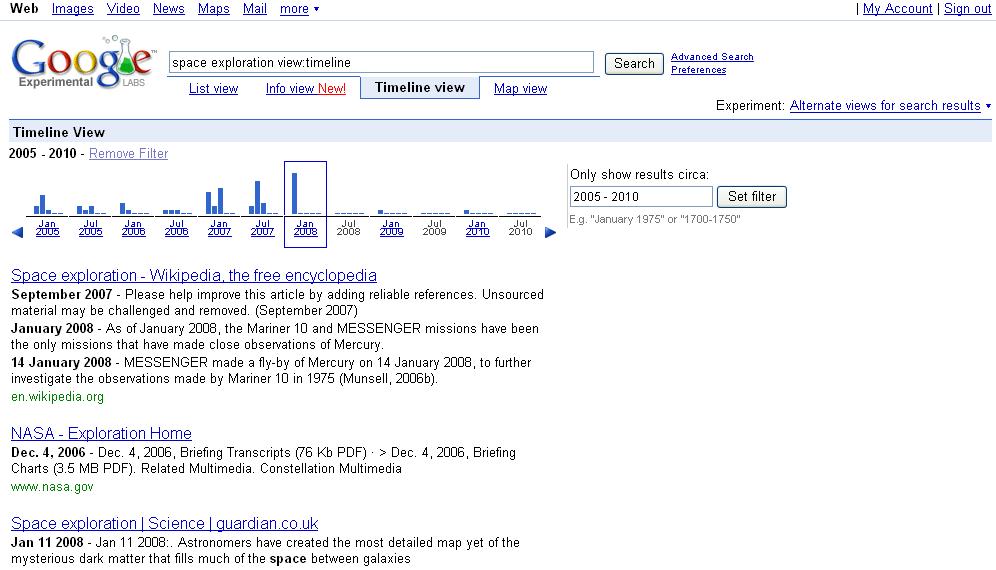The width and height of the screenshot is (996, 570).
Task: Click the 'Jul 2008' timeline label
Action: (348, 227)
